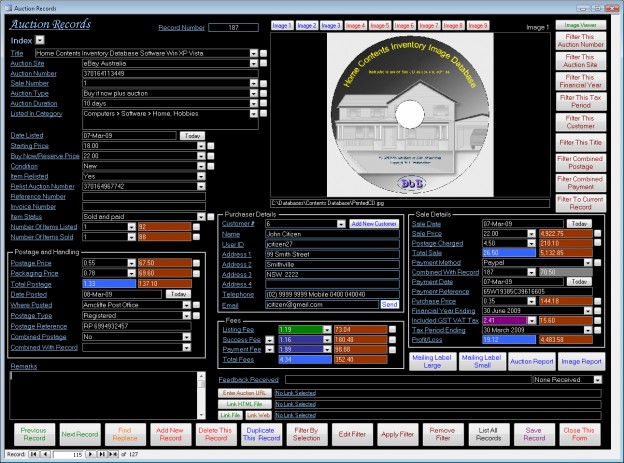The width and height of the screenshot is (624, 463).
Task: Toggle checkbox next to Payment Method
Action: 598,263
